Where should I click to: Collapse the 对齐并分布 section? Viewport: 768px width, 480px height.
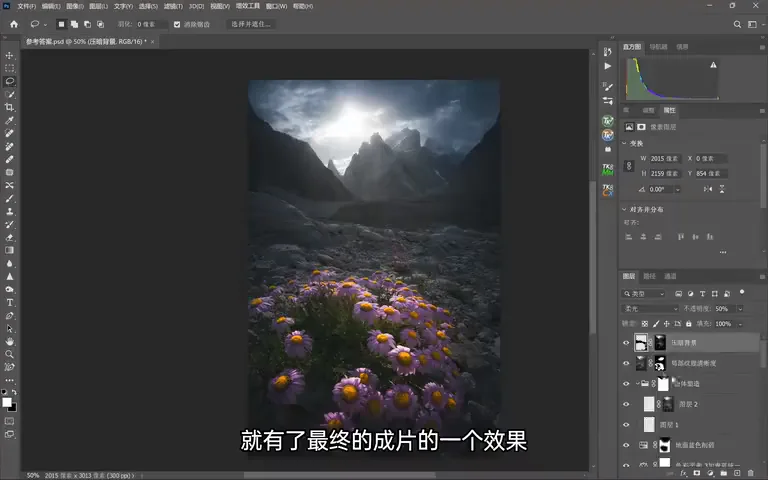click(624, 209)
